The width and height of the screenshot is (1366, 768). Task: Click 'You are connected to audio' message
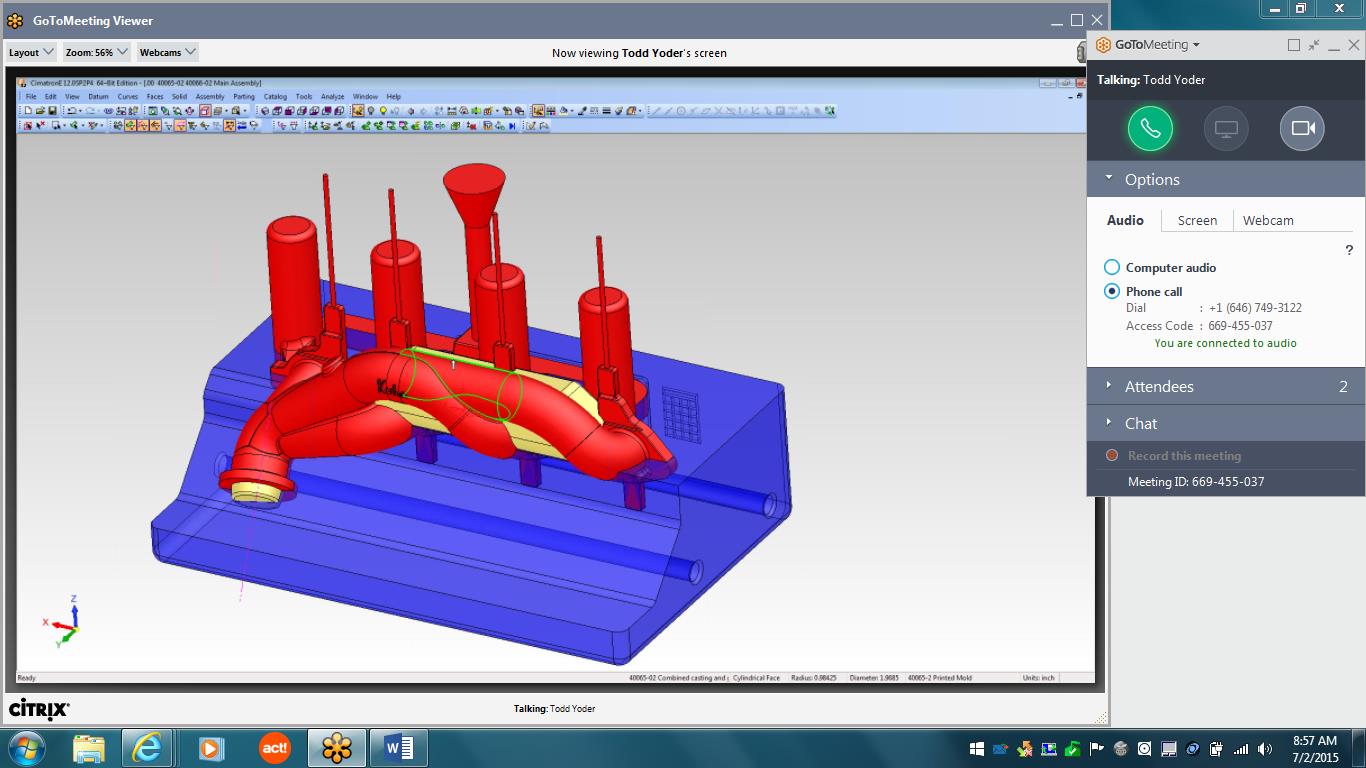(x=1225, y=343)
